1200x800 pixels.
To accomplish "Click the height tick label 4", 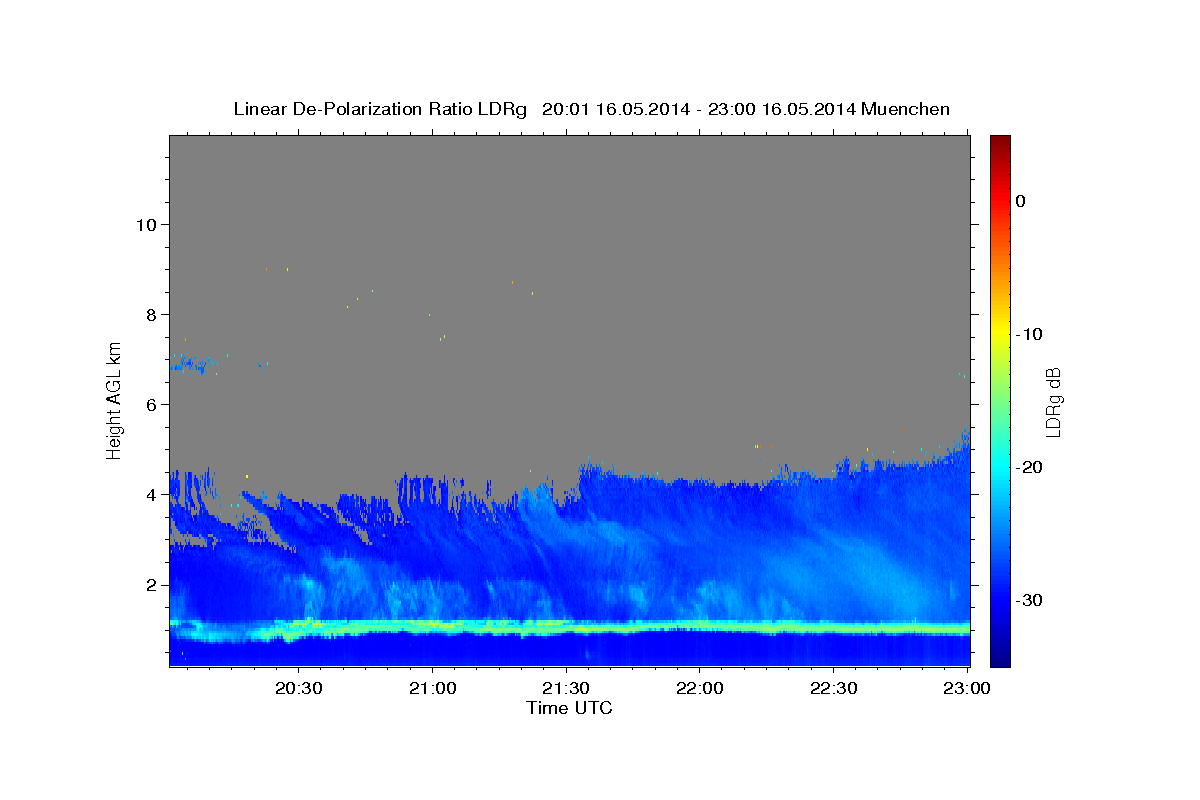I will pyautogui.click(x=149, y=494).
